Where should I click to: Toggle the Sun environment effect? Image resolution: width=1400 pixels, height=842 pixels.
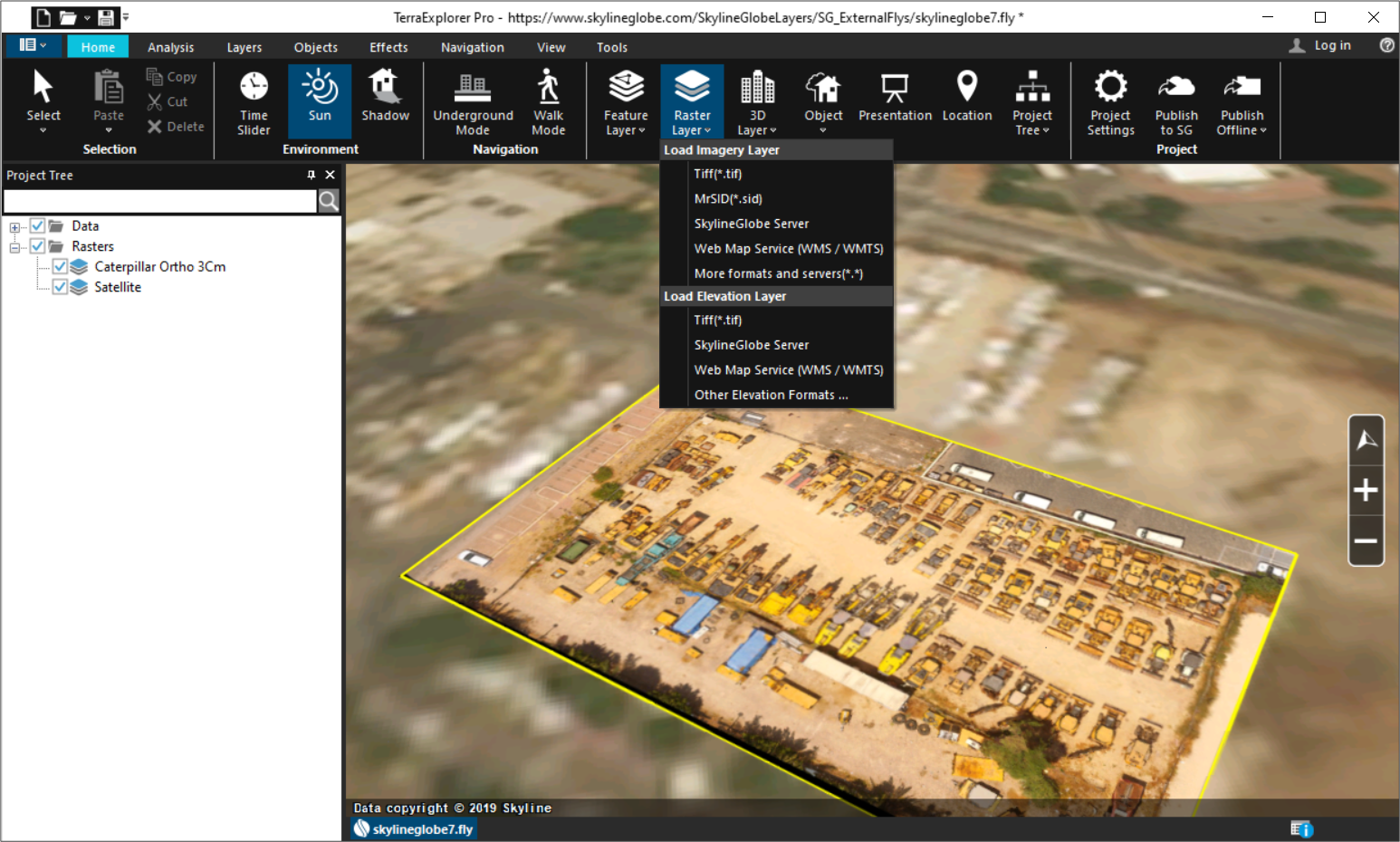(x=320, y=101)
